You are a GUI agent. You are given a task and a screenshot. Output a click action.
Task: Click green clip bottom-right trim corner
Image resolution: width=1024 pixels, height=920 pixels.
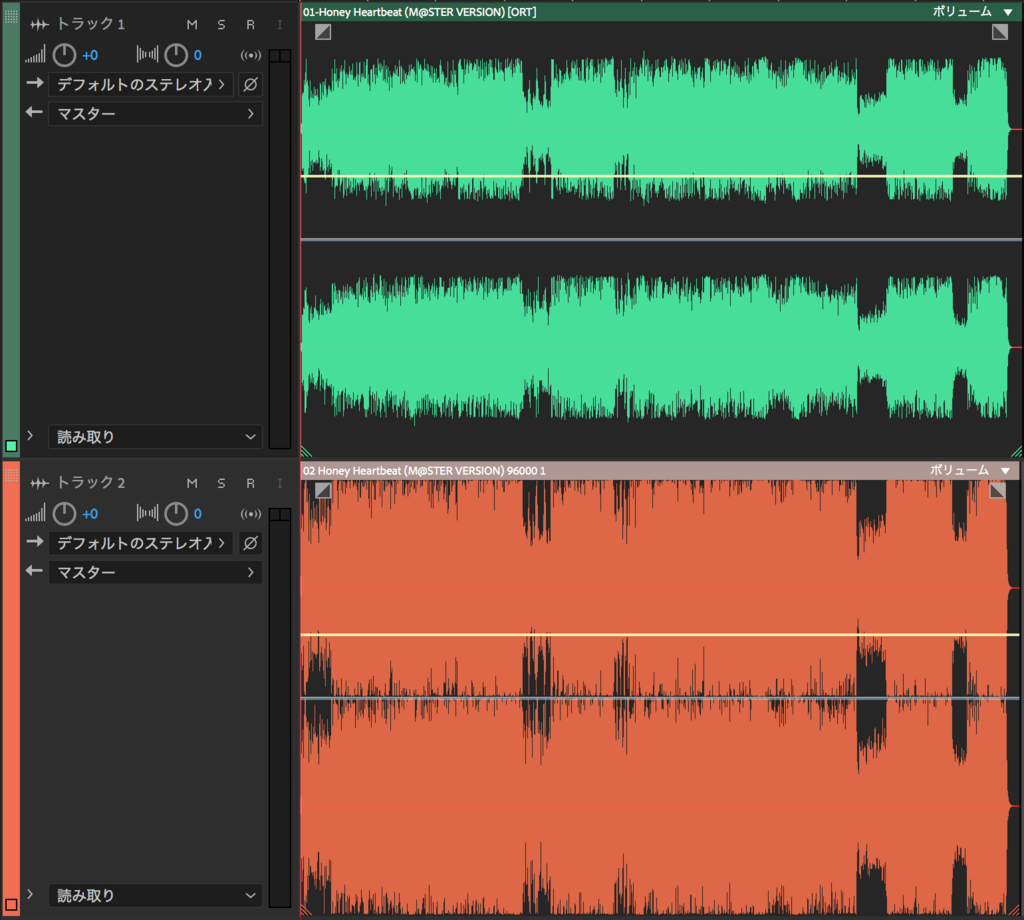click(1016, 451)
